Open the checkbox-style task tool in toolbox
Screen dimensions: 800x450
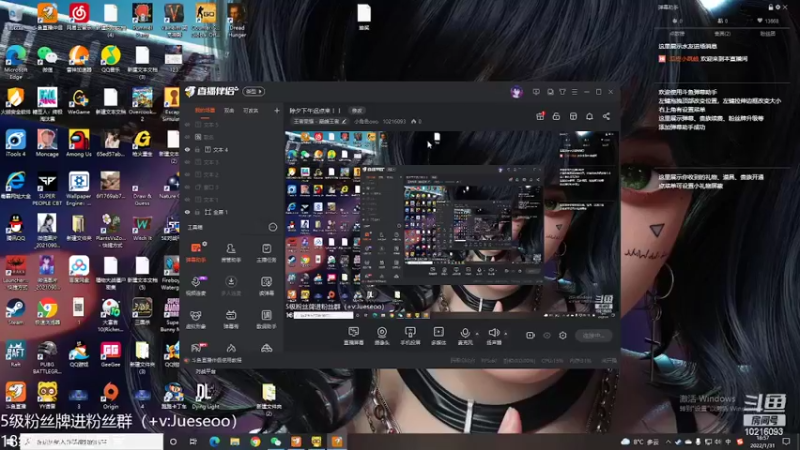(x=266, y=253)
